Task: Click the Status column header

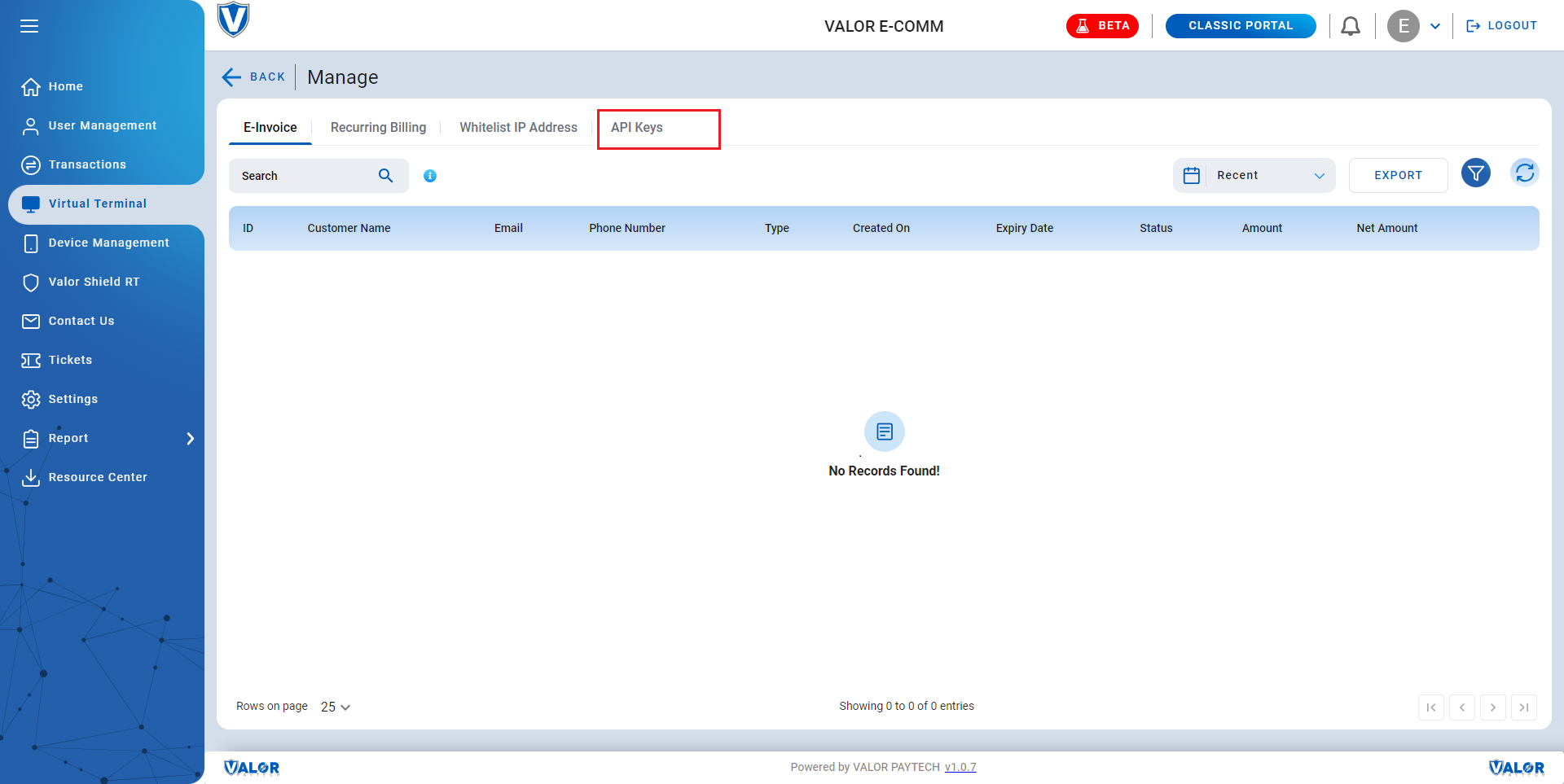Action: (x=1156, y=228)
